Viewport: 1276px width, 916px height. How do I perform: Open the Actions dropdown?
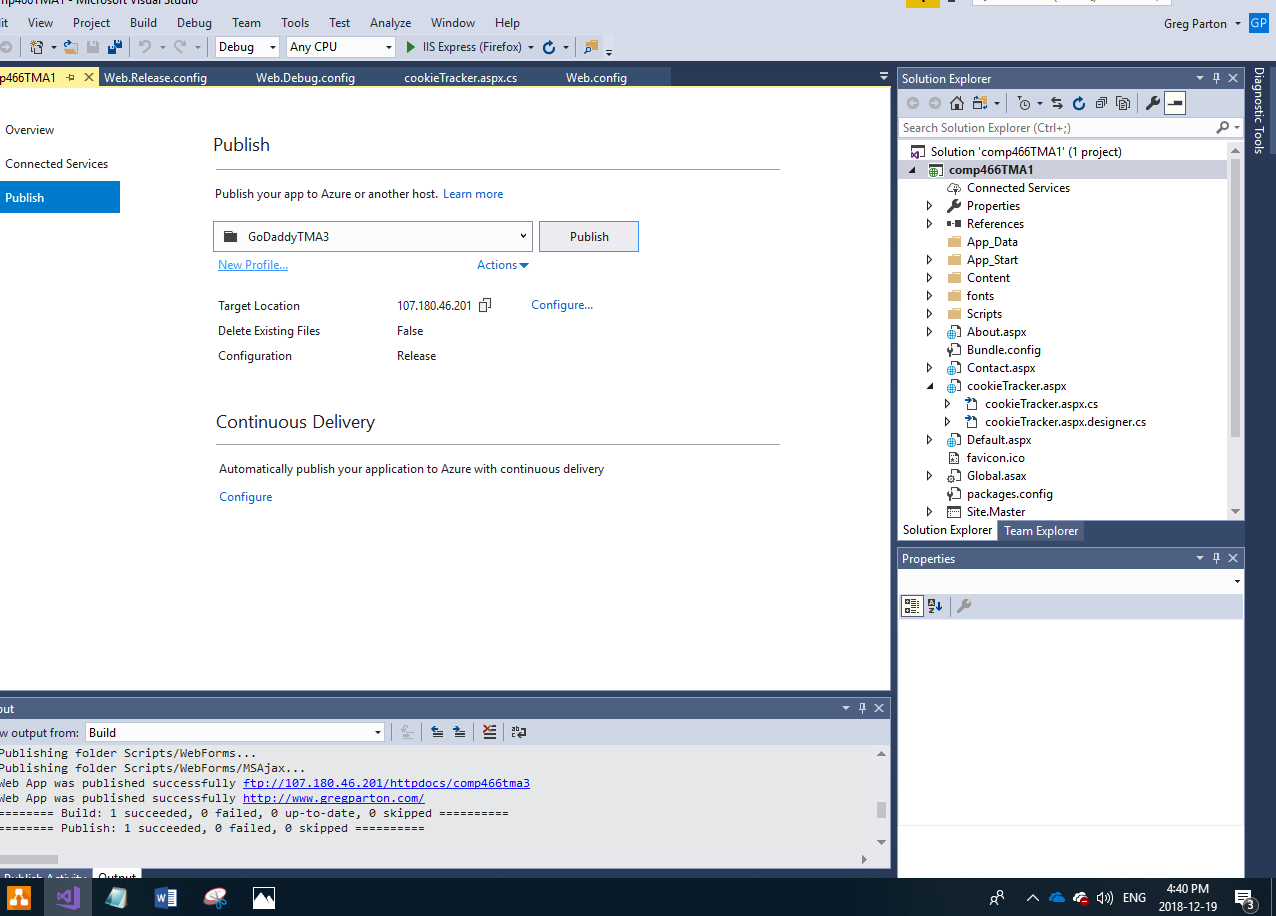click(x=503, y=265)
